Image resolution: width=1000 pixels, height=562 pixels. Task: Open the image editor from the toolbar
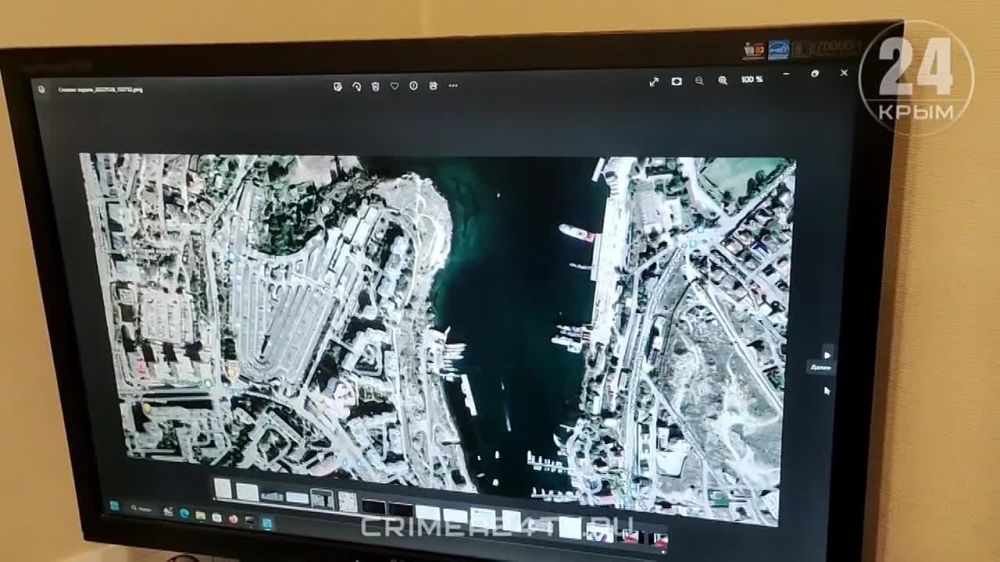click(x=337, y=86)
